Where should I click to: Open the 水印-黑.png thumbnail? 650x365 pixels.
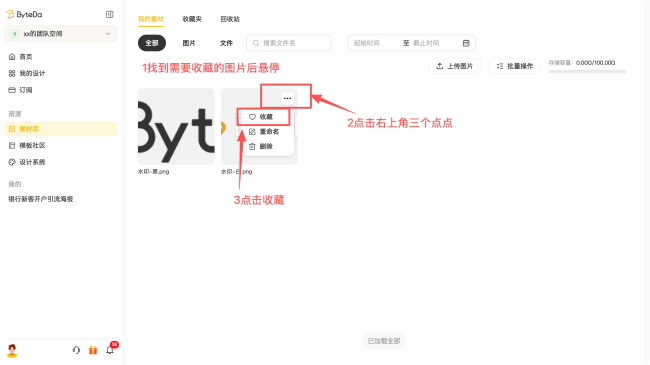tap(176, 126)
